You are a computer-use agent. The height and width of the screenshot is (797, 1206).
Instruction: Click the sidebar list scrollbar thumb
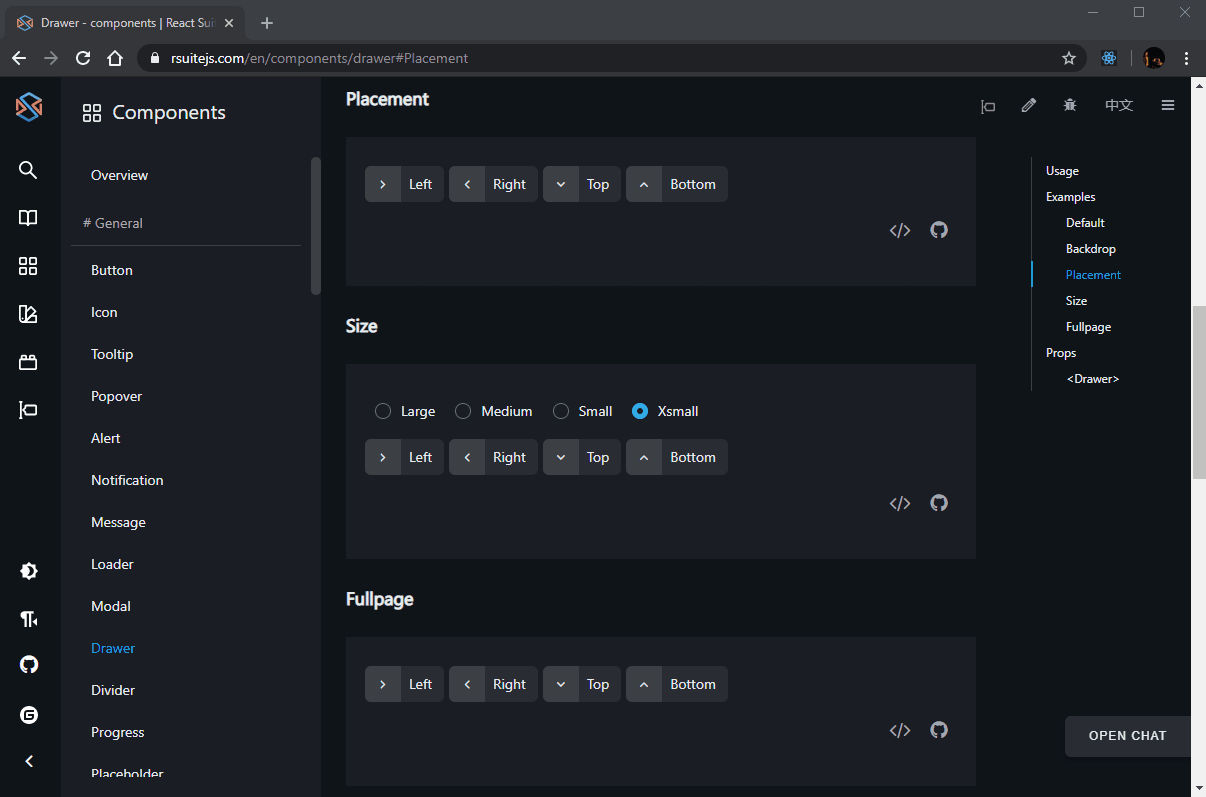pyautogui.click(x=315, y=226)
